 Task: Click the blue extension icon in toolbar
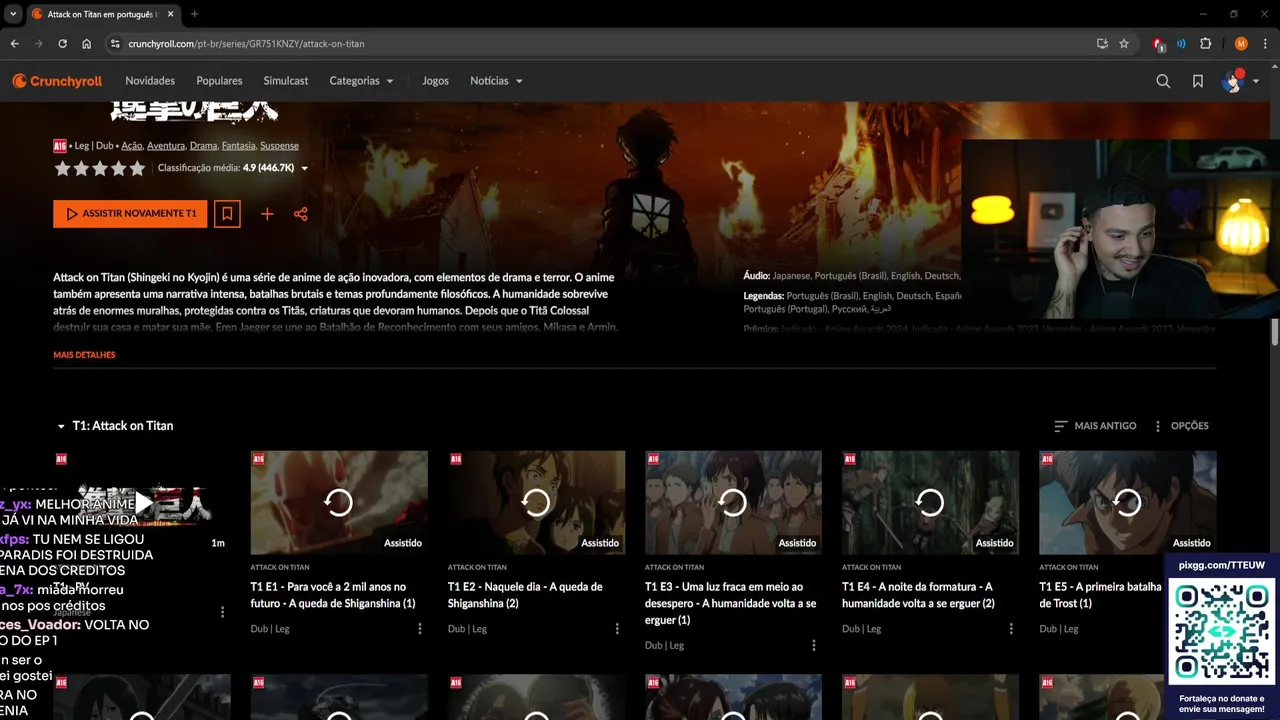pos(1181,44)
